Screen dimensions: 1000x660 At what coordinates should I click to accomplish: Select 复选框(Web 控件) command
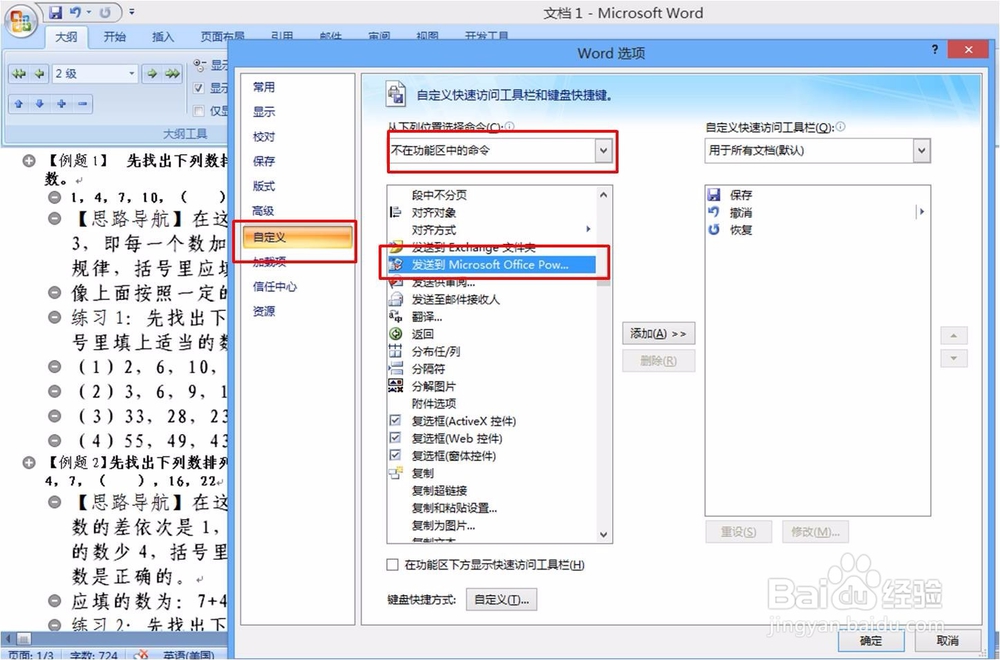click(x=491, y=438)
